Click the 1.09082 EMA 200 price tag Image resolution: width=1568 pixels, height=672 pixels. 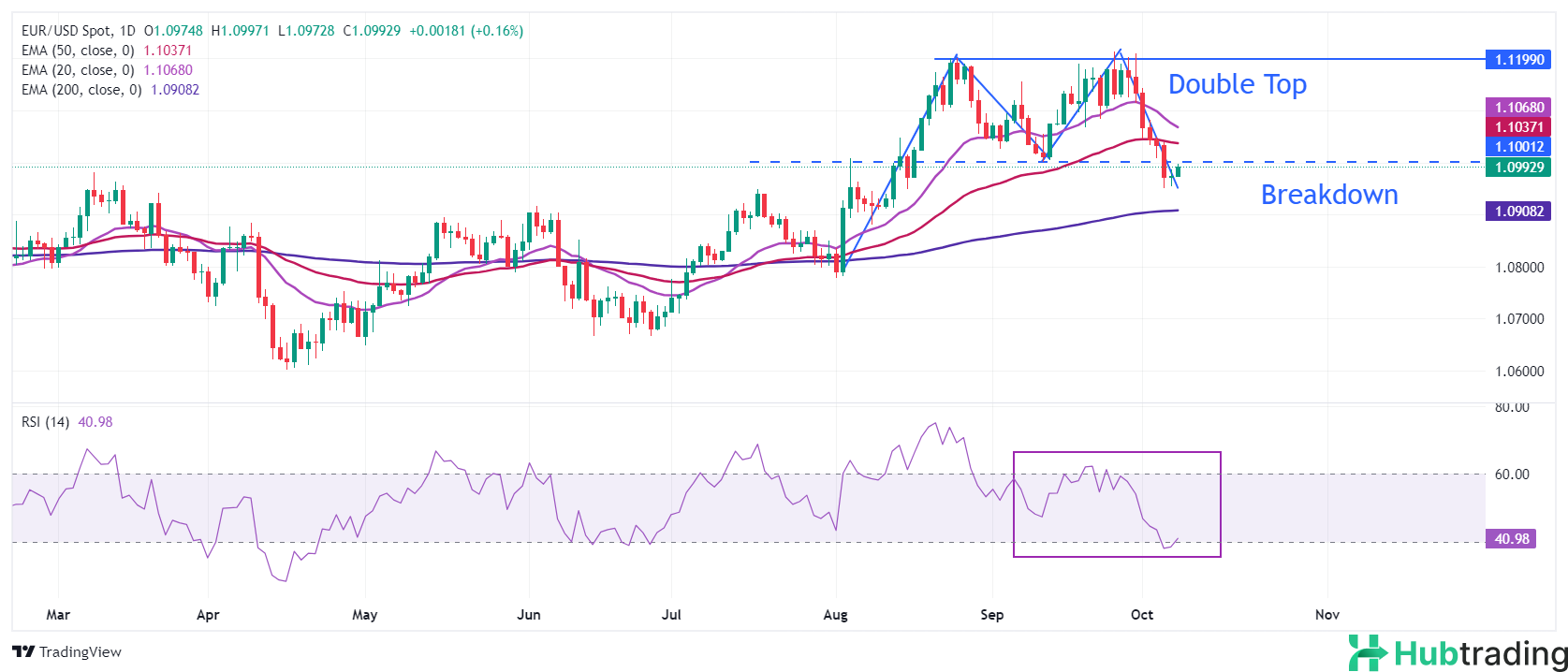[1517, 212]
